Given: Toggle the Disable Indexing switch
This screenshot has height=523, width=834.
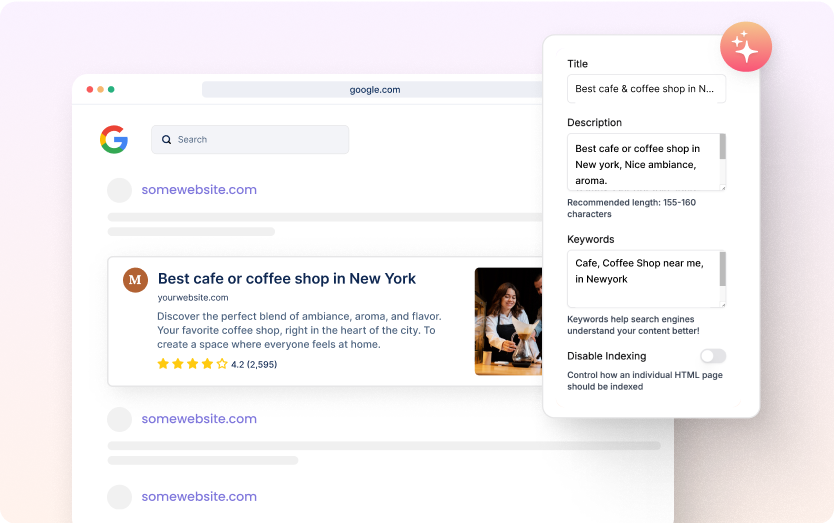Looking at the screenshot, I should click(713, 356).
